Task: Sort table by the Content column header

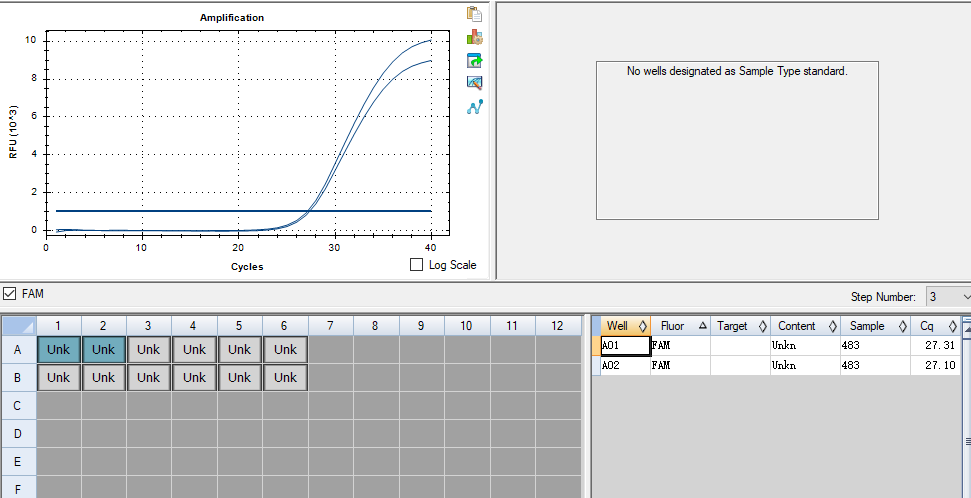Action: 805,326
